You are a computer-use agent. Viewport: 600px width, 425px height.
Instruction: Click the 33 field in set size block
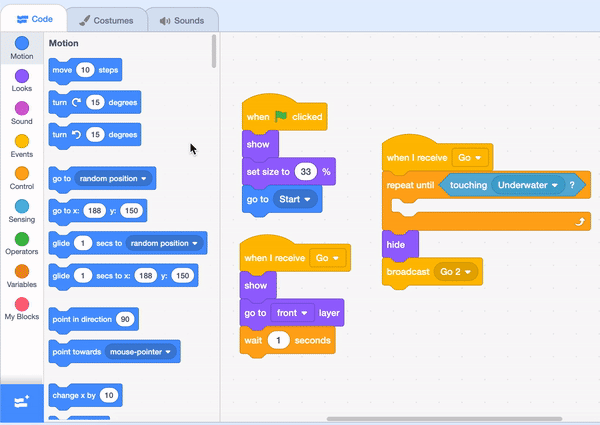click(306, 172)
